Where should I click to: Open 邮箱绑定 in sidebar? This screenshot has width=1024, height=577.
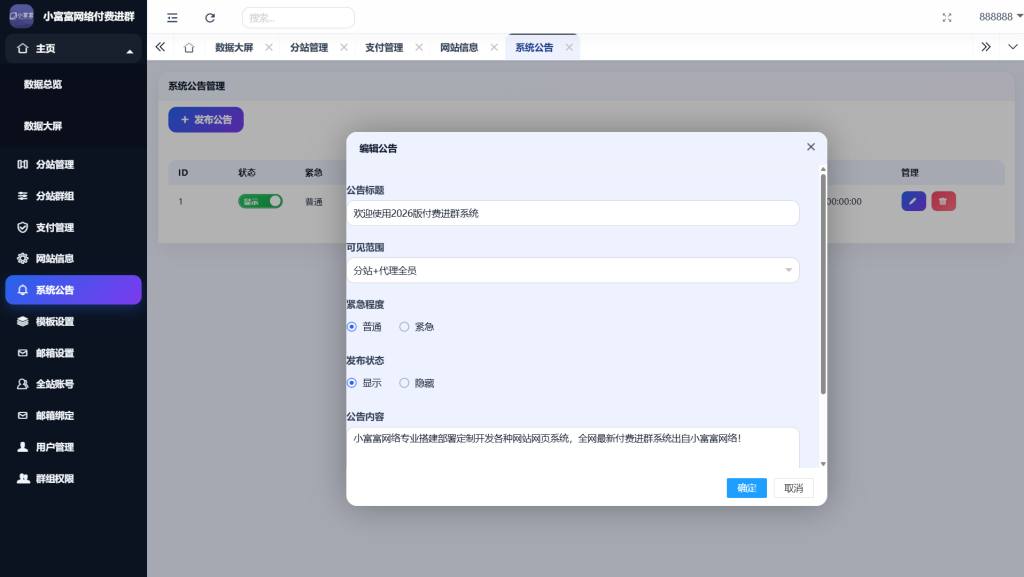point(73,416)
